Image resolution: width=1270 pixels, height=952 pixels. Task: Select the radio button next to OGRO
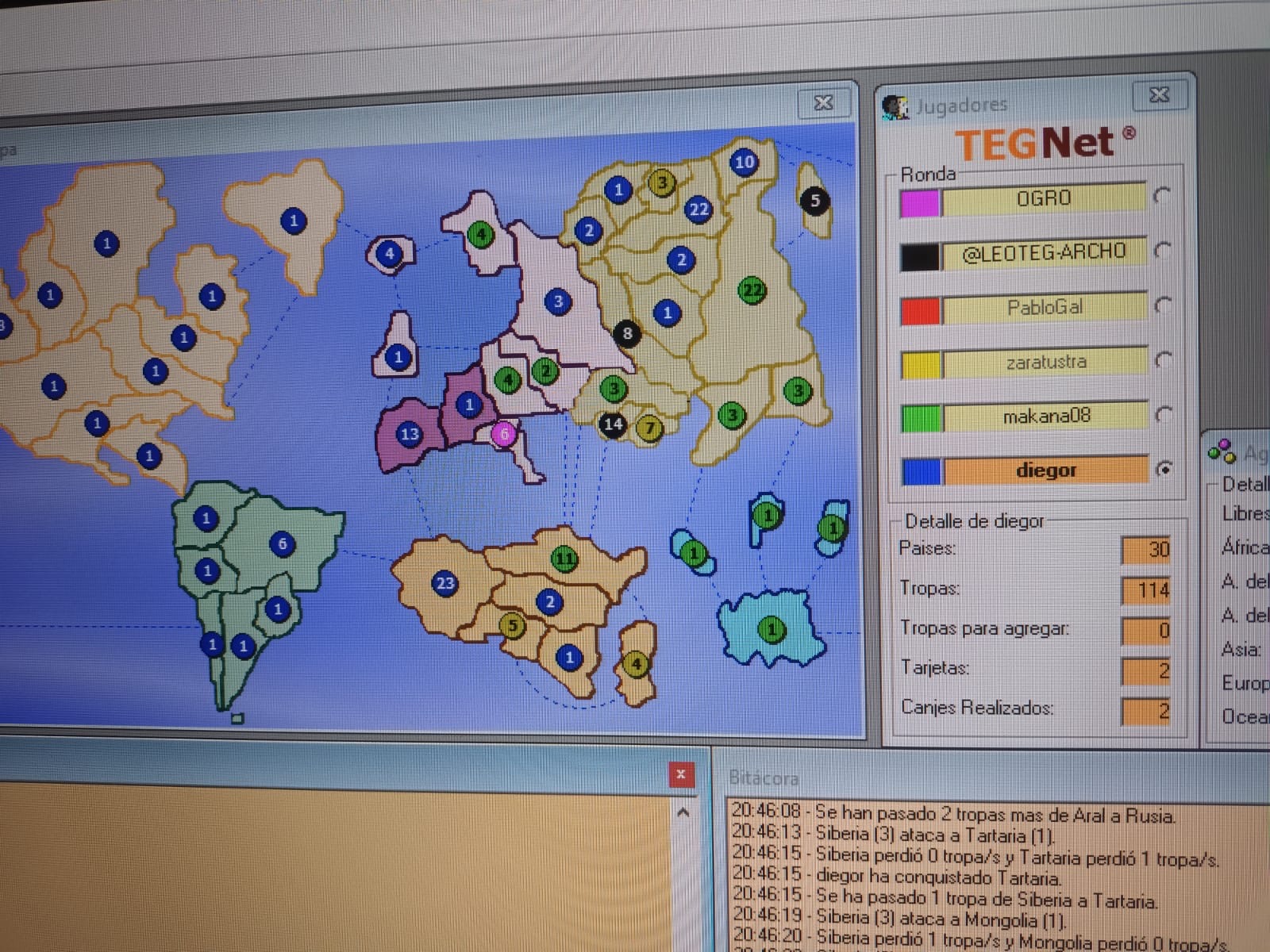[x=1162, y=195]
